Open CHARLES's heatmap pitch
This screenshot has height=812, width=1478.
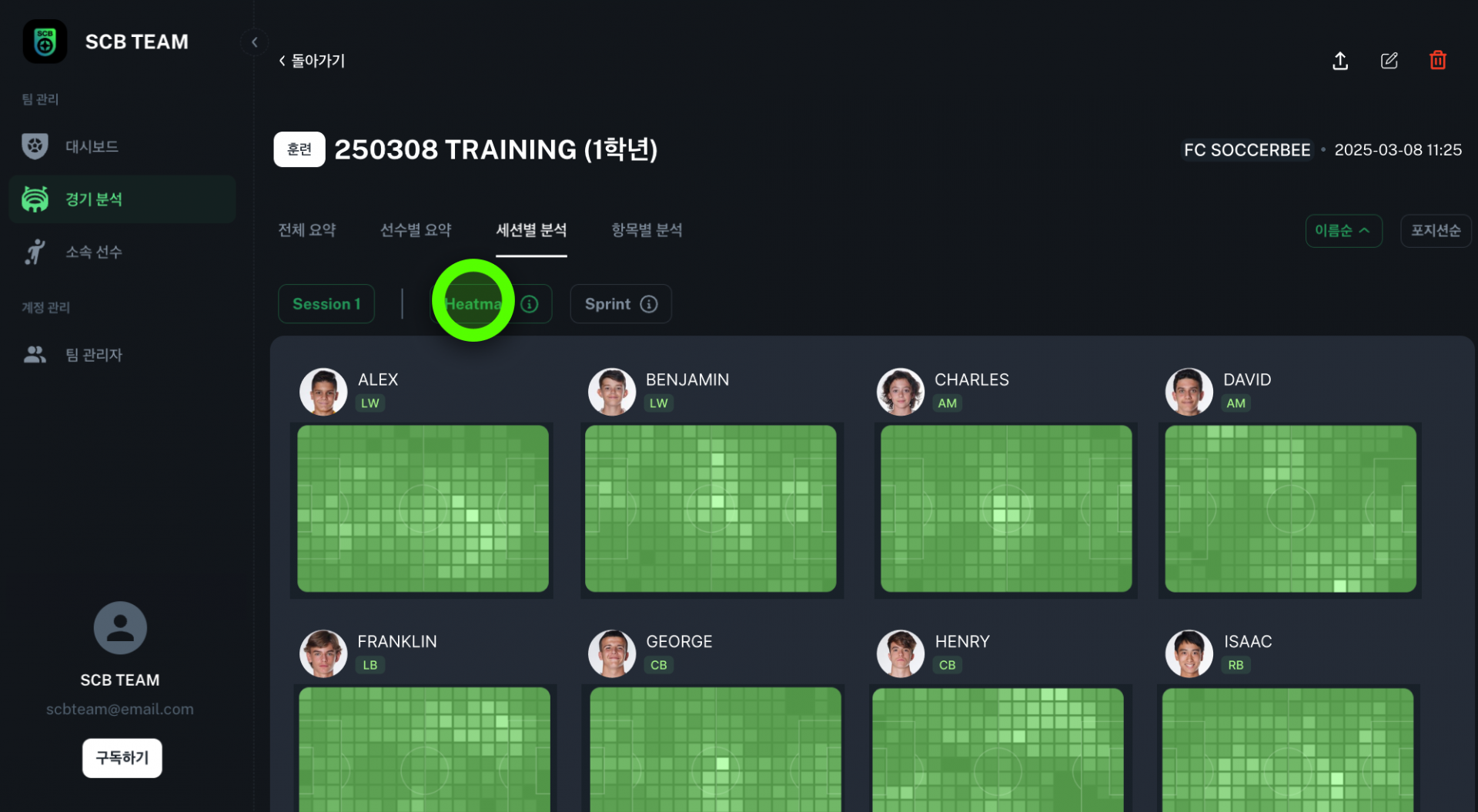[x=1006, y=509]
